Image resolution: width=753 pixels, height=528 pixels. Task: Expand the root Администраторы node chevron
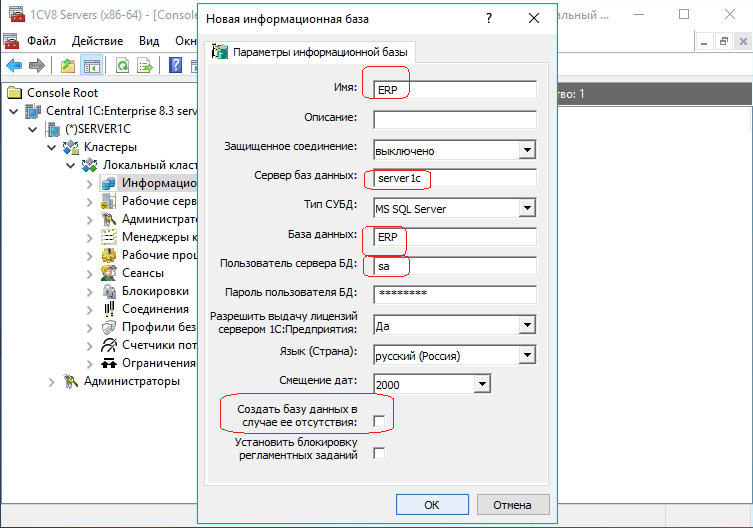pos(51,382)
